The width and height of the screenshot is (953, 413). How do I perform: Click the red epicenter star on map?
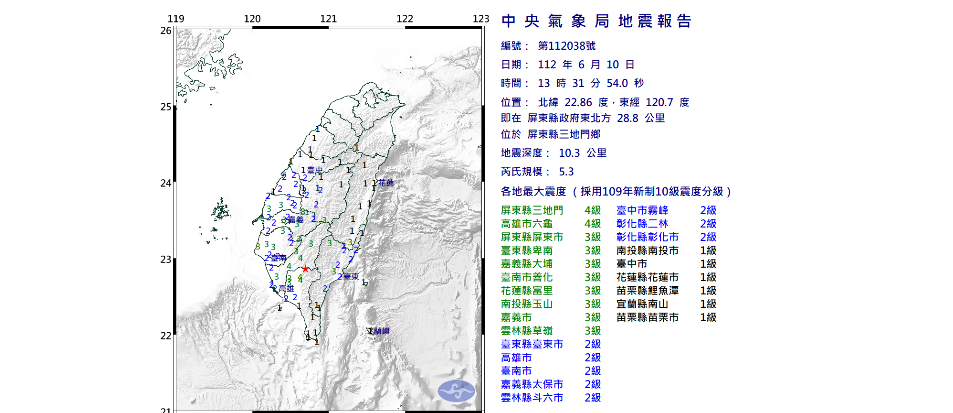[x=306, y=269]
